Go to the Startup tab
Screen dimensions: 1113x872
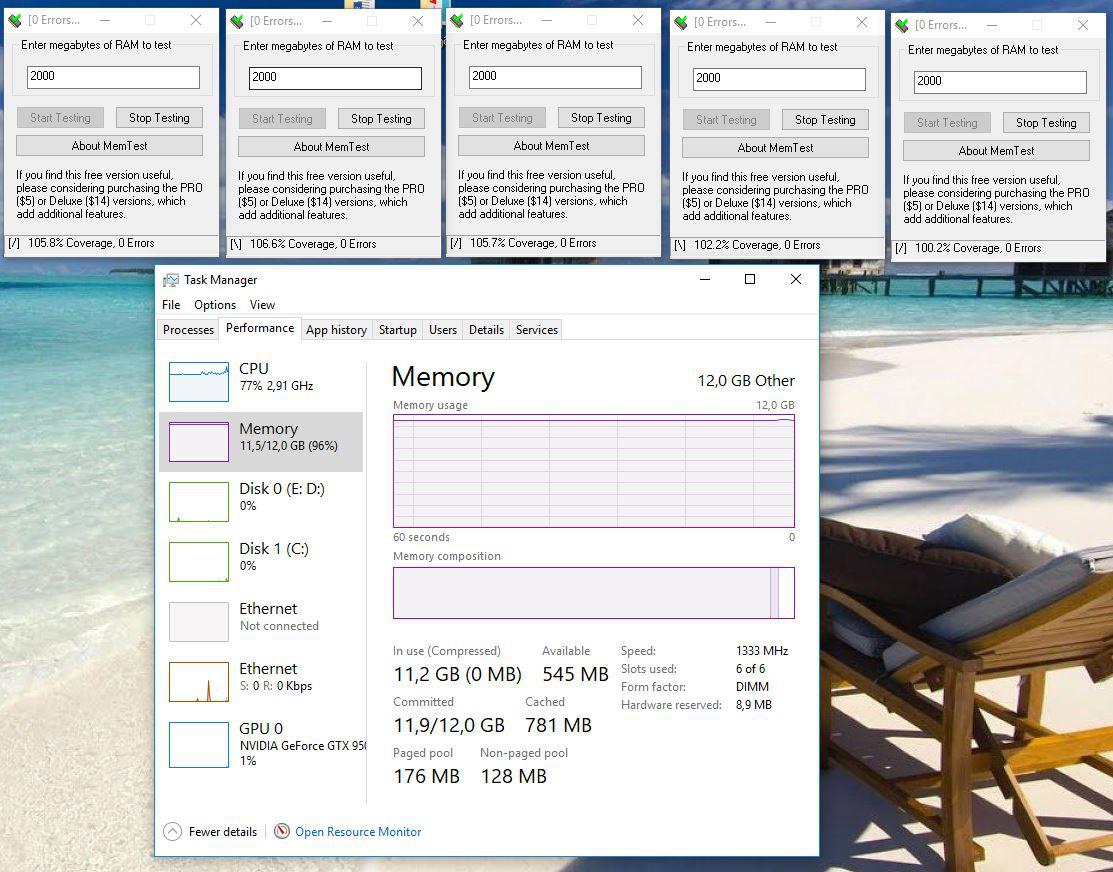click(x=397, y=330)
